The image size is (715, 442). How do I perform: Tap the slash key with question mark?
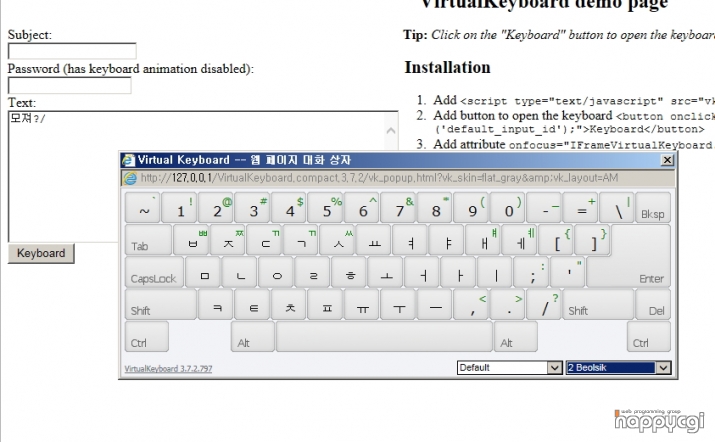pos(544,304)
